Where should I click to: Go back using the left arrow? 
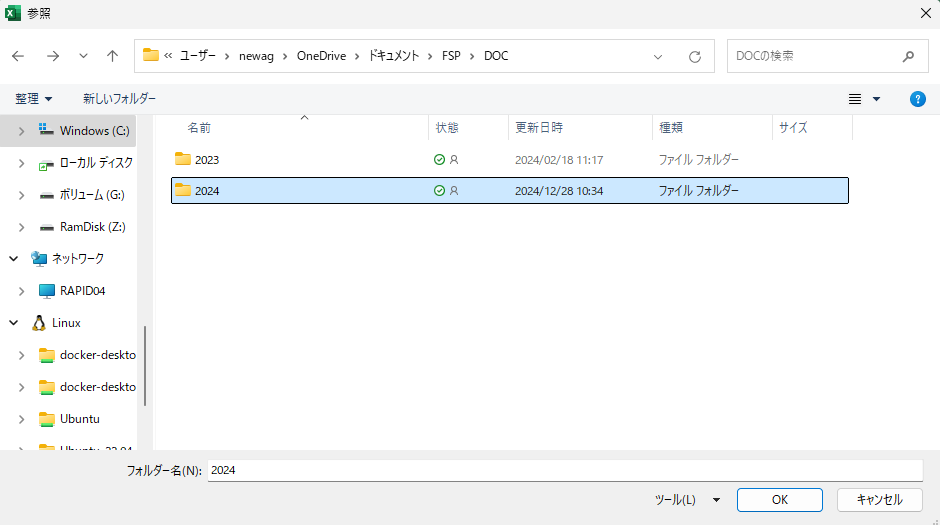pos(18,56)
